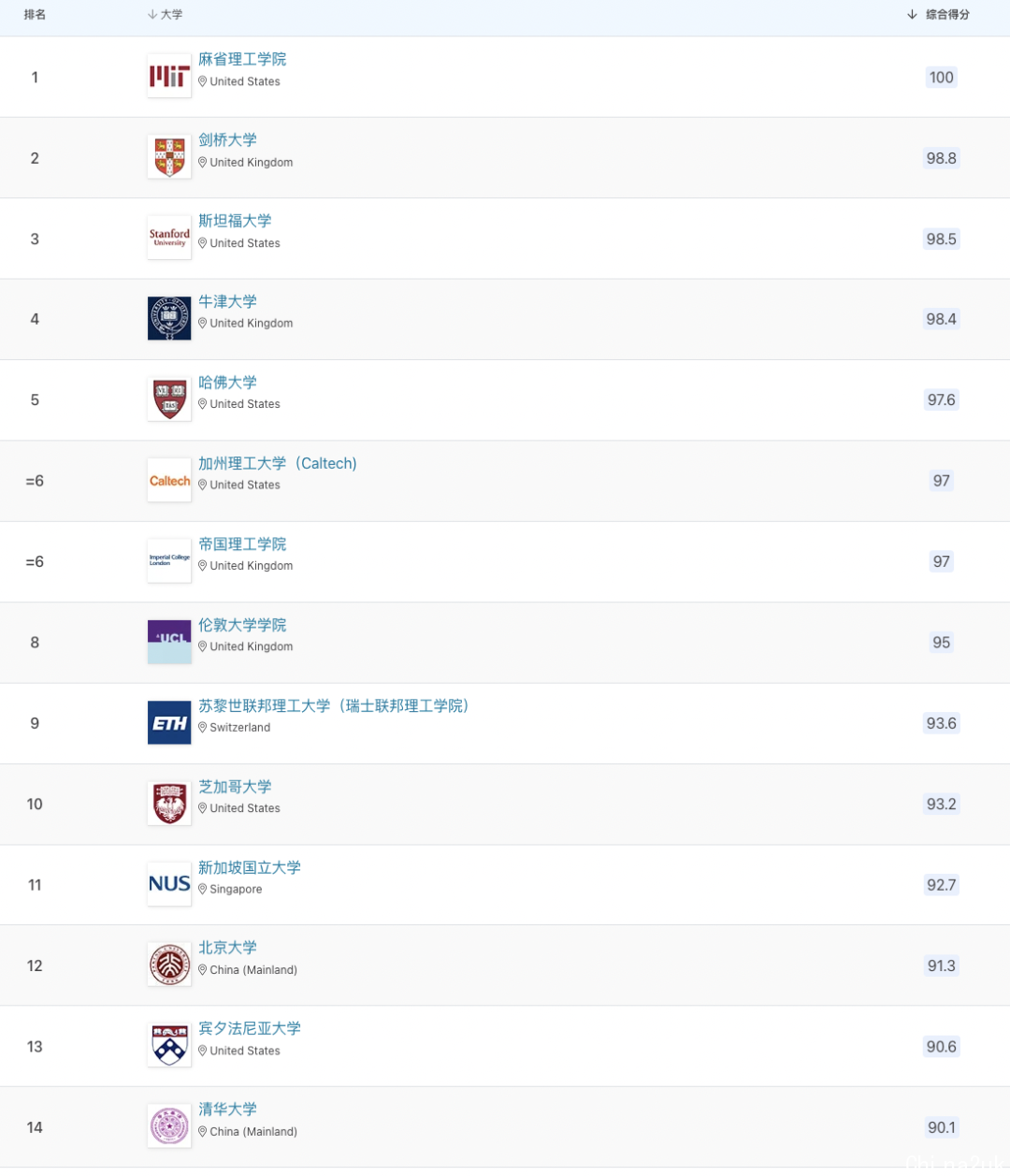Click the Caltech logo icon
Screen dimensions: 1010x1176
[x=169, y=481]
